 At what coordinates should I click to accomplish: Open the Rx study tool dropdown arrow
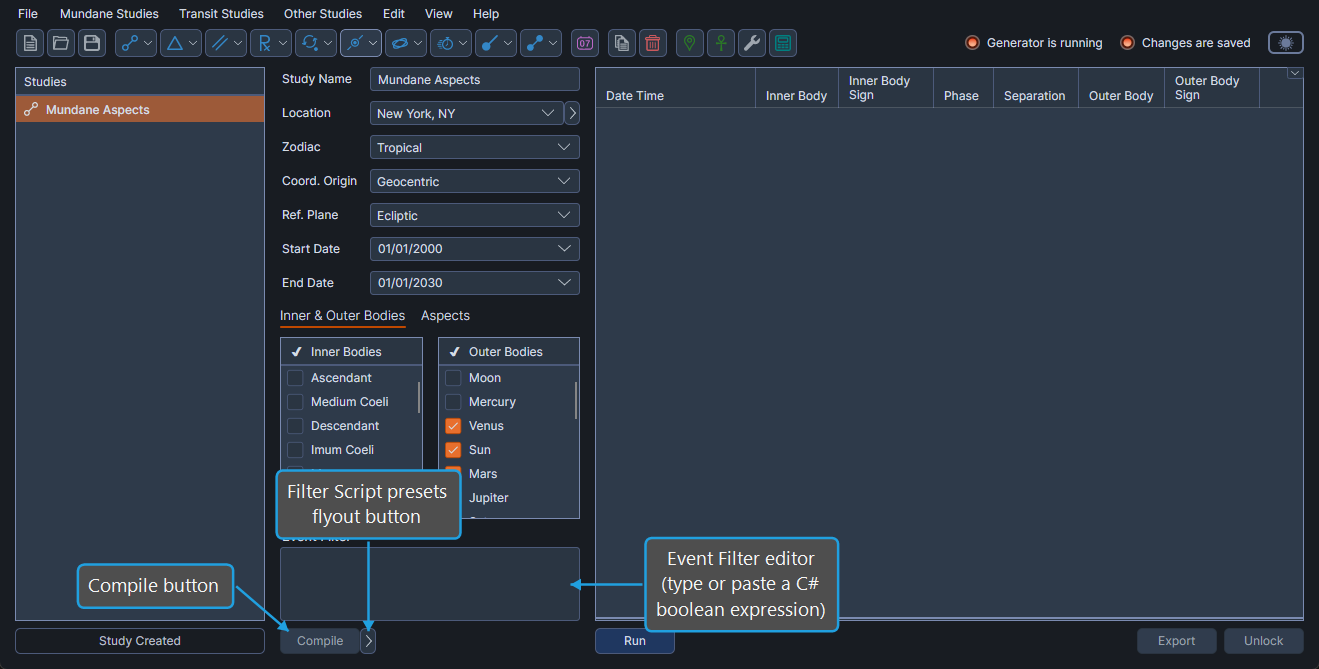tap(284, 43)
